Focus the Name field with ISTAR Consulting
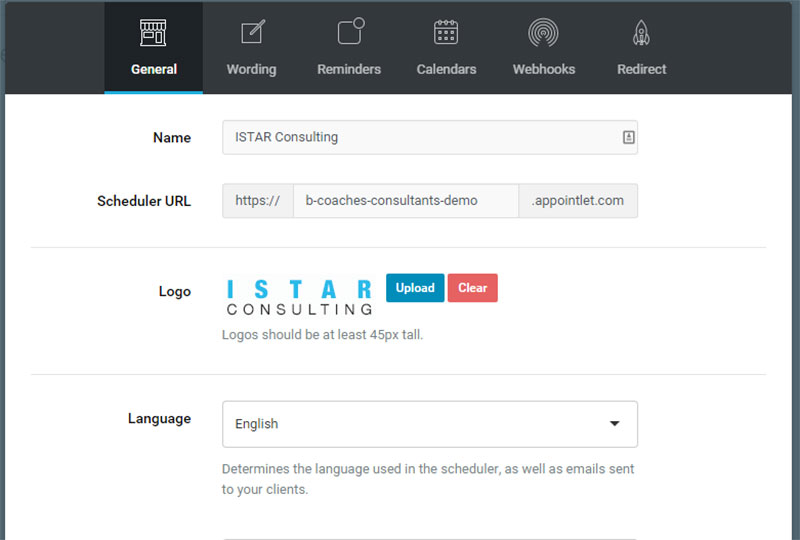This screenshot has width=800, height=540. click(430, 137)
